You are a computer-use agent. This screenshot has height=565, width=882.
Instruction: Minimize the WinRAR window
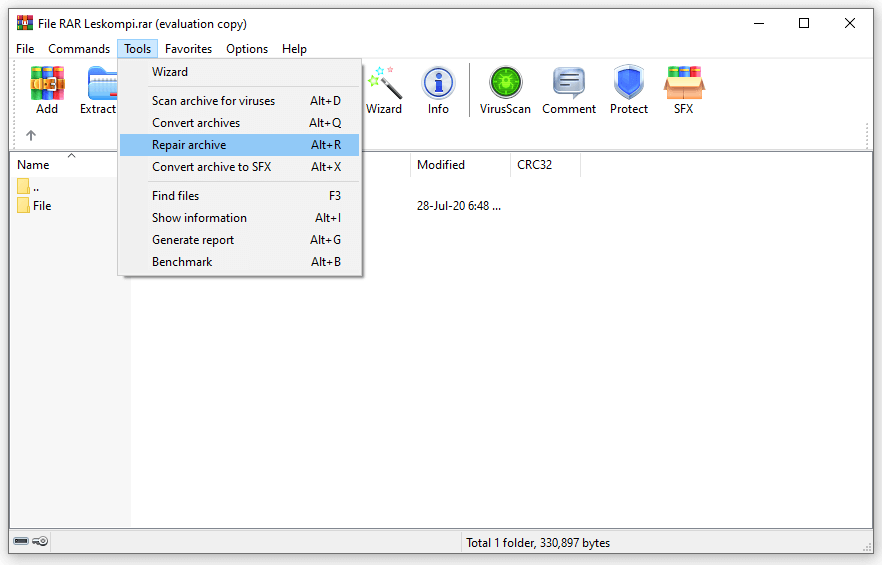point(759,24)
